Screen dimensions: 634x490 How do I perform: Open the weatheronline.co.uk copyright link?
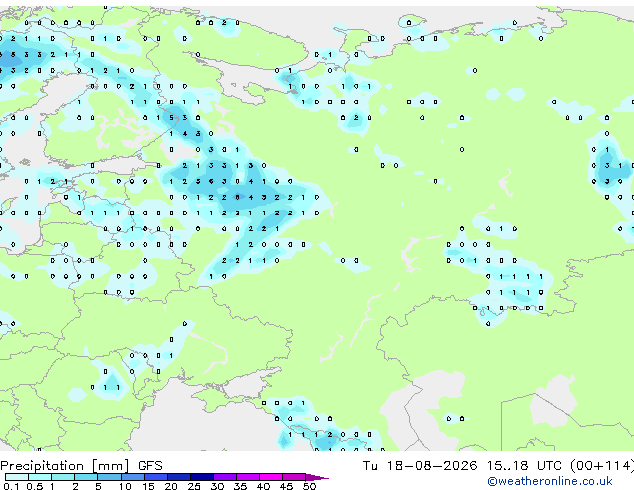tap(550, 481)
